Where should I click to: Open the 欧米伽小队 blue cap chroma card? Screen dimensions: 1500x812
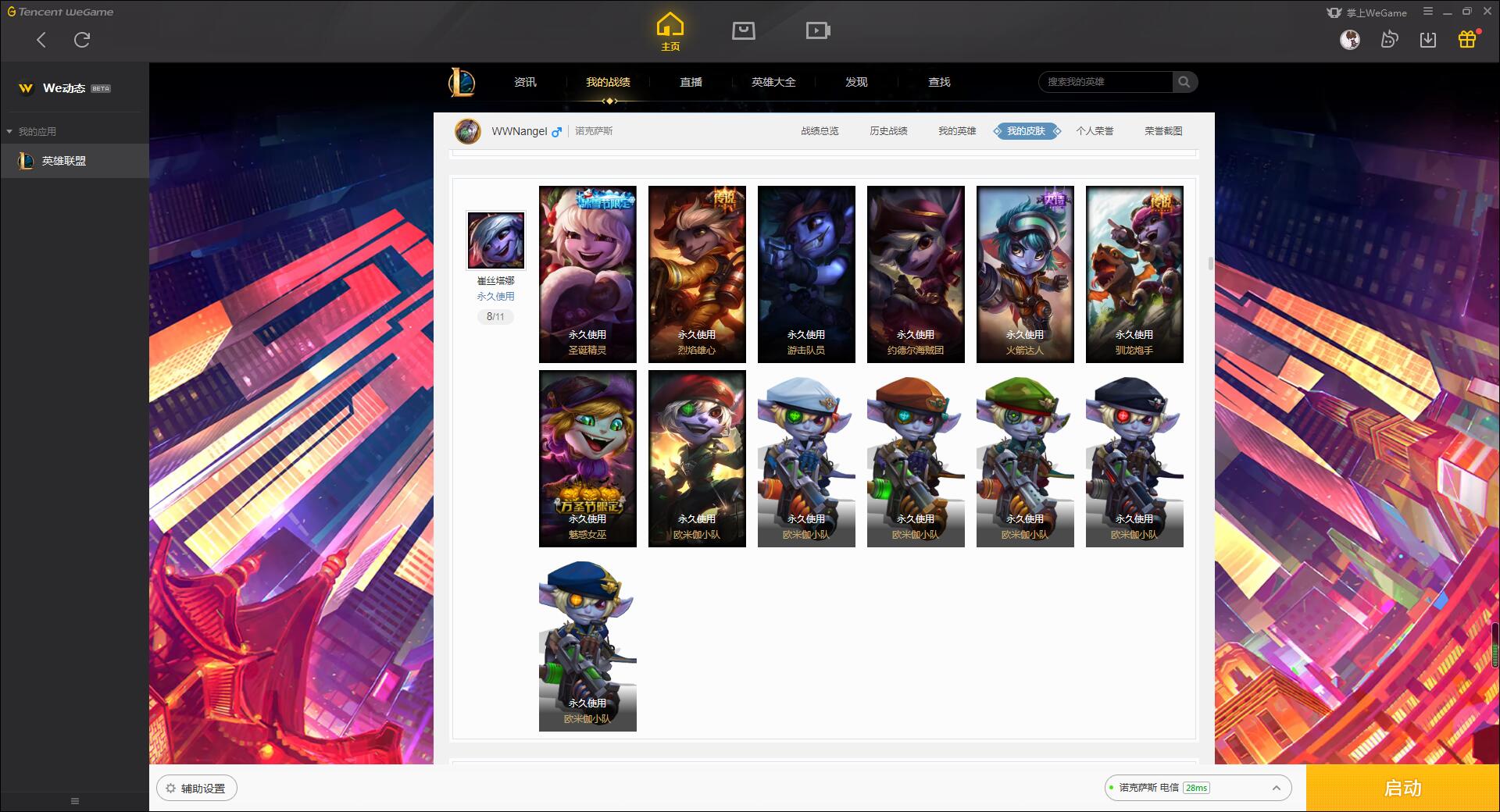[587, 643]
